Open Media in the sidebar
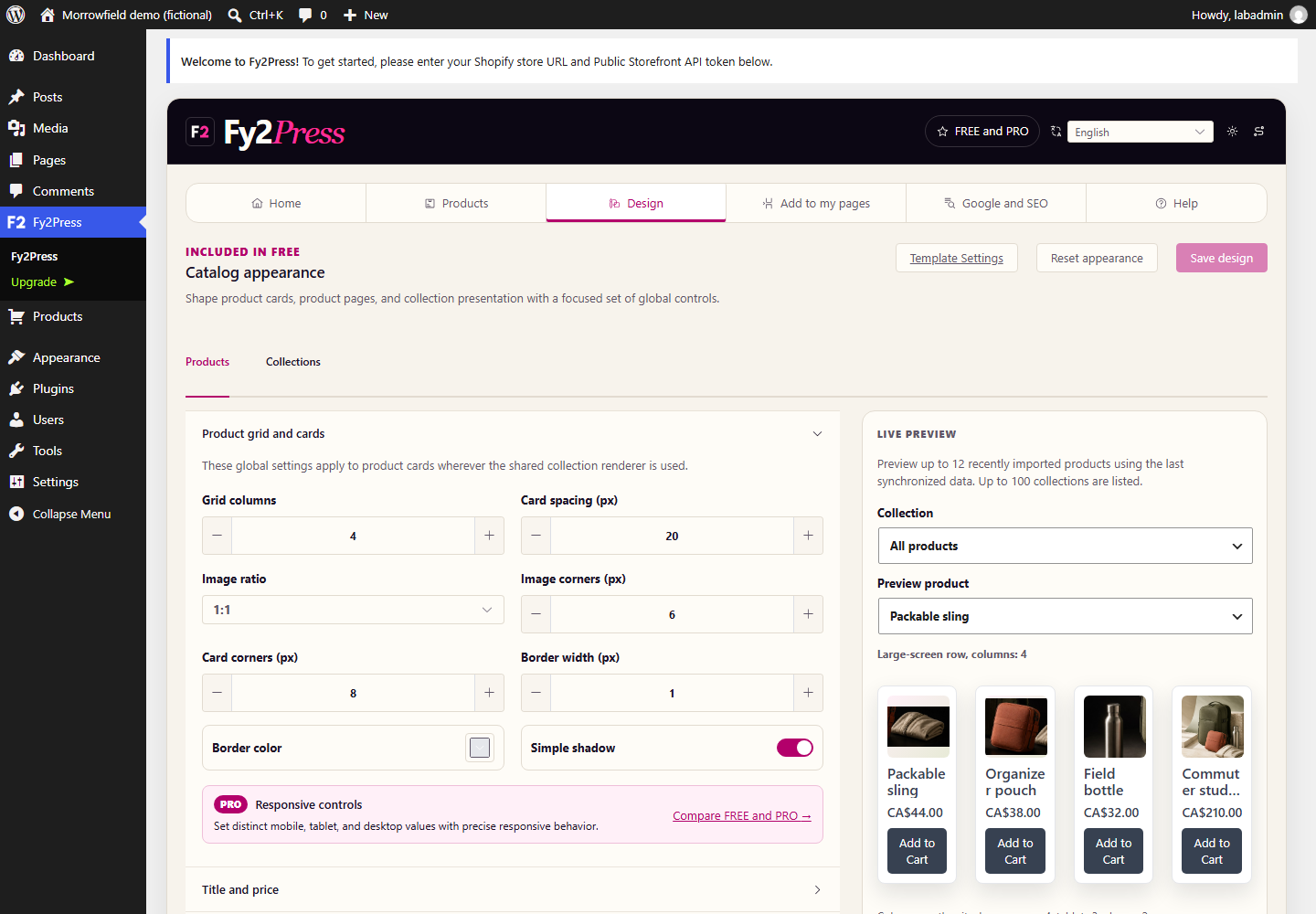1316x914 pixels. (73, 128)
